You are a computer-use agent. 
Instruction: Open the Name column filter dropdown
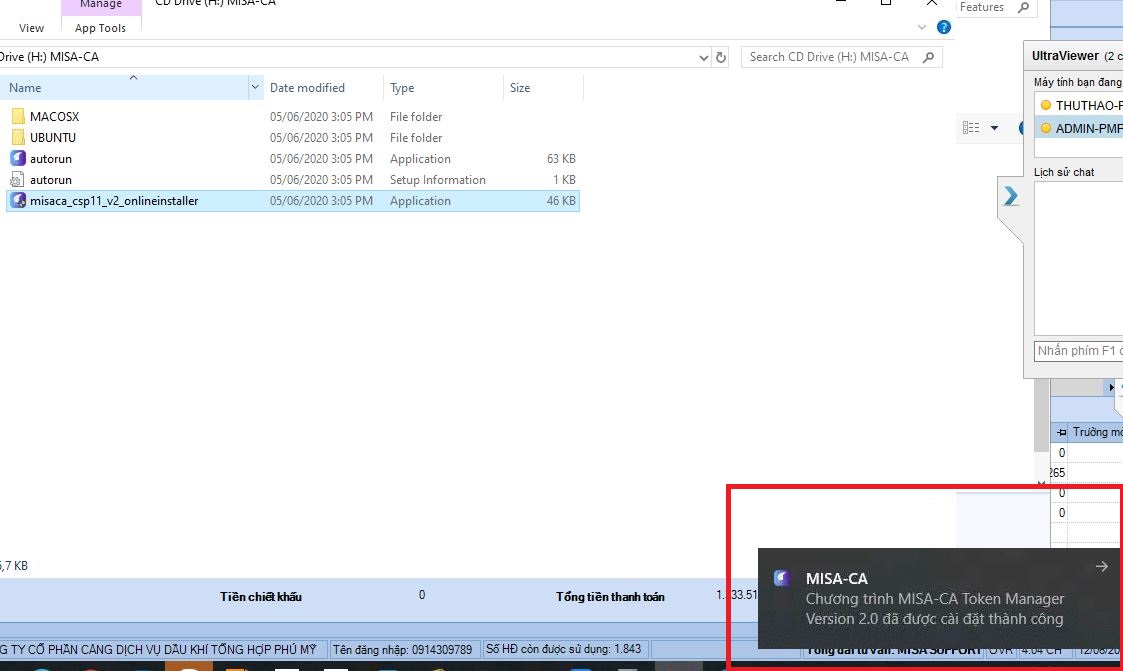pos(255,87)
